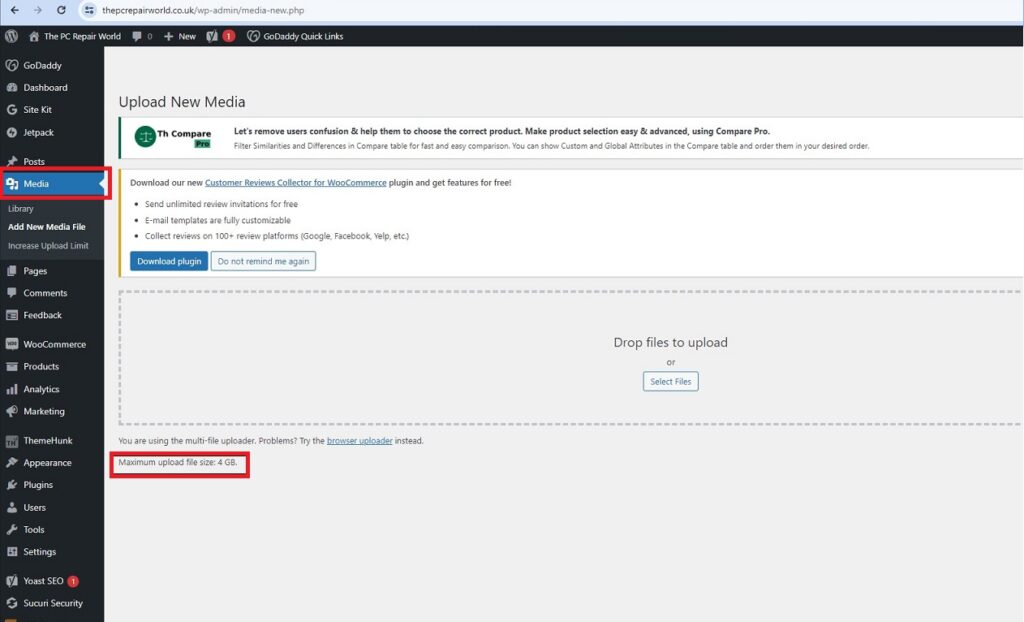The width and height of the screenshot is (1024, 622).
Task: Select Increase Upload Limit submenu item
Action: tap(48, 246)
